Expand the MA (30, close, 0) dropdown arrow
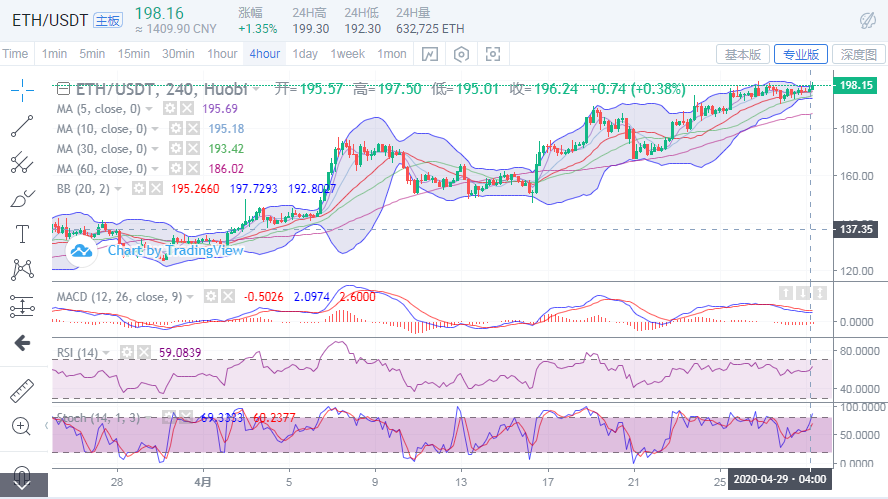This screenshot has height=499, width=888. (x=155, y=149)
